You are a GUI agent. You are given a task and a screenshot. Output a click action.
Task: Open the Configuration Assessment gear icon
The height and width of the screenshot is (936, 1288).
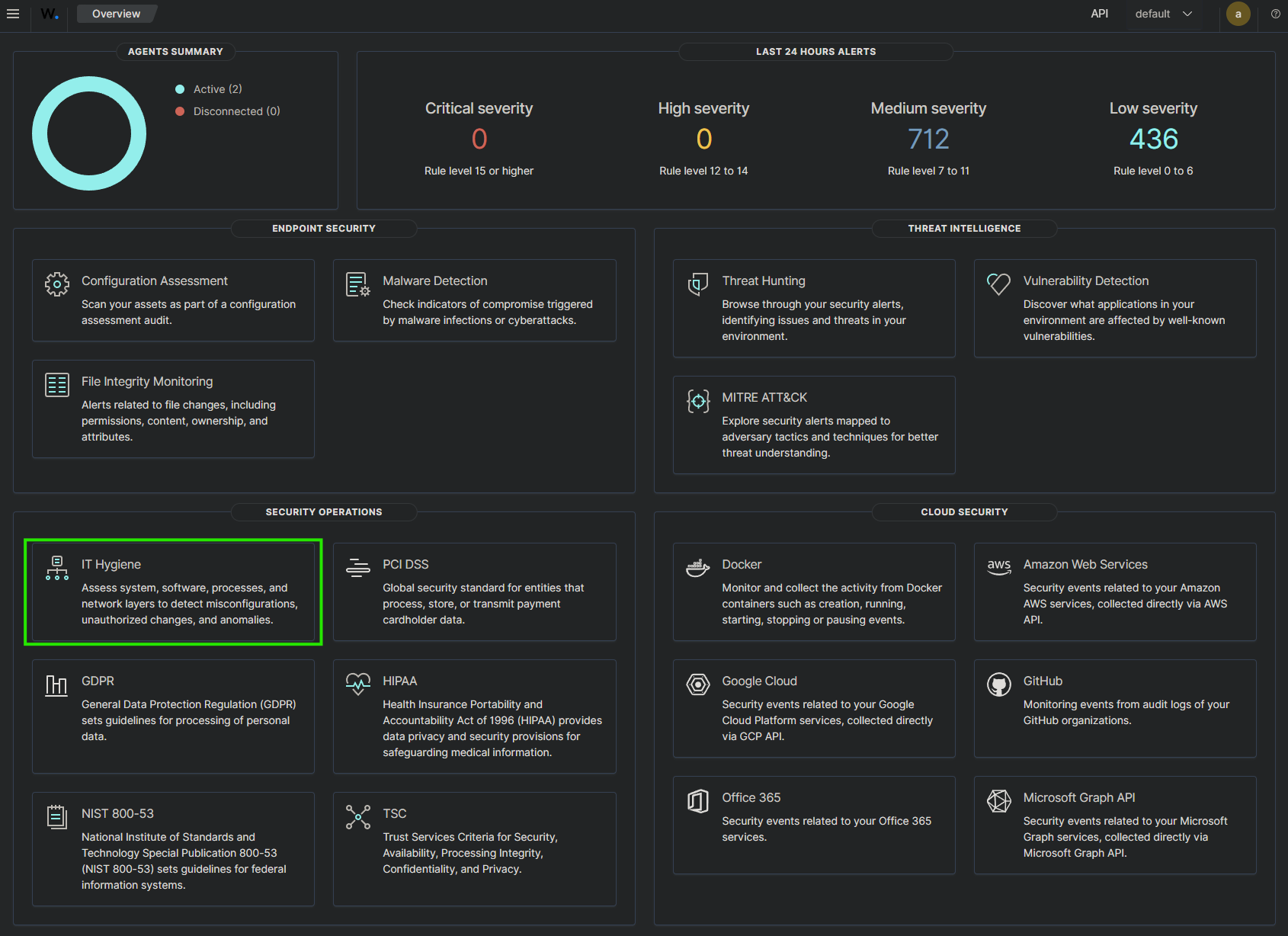point(57,284)
